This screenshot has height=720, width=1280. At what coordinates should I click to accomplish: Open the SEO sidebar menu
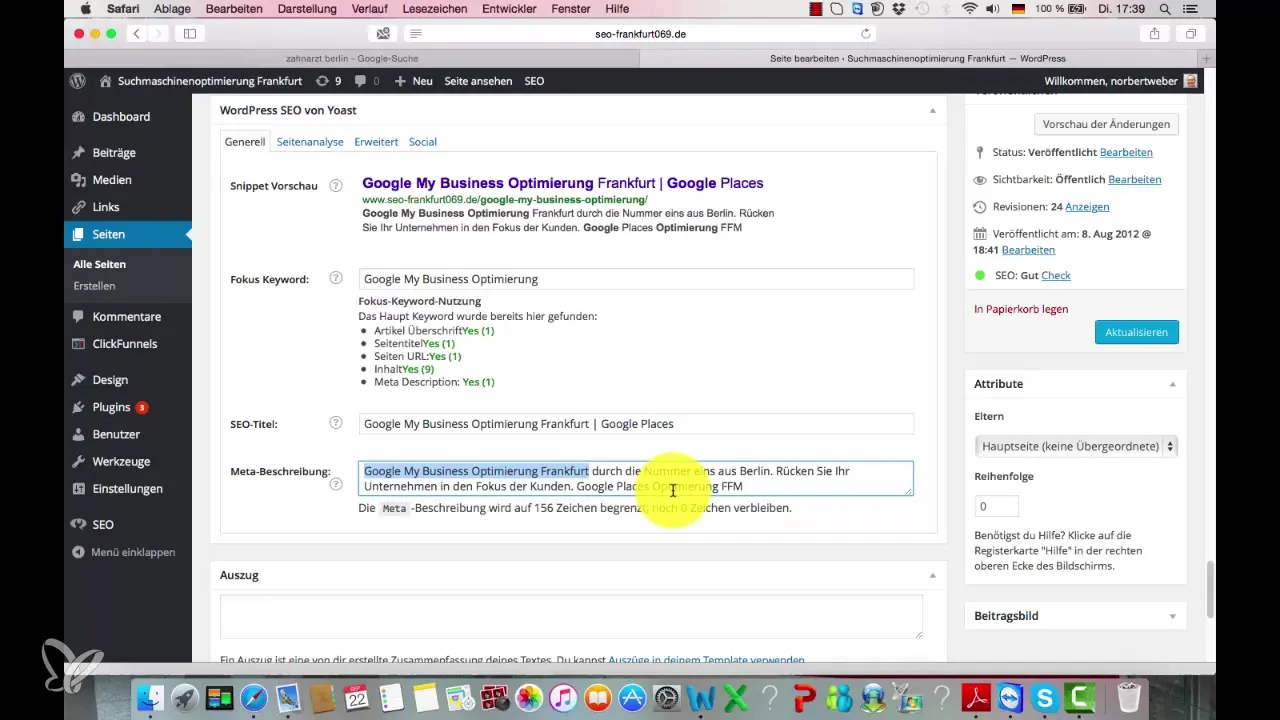pyautogui.click(x=103, y=524)
